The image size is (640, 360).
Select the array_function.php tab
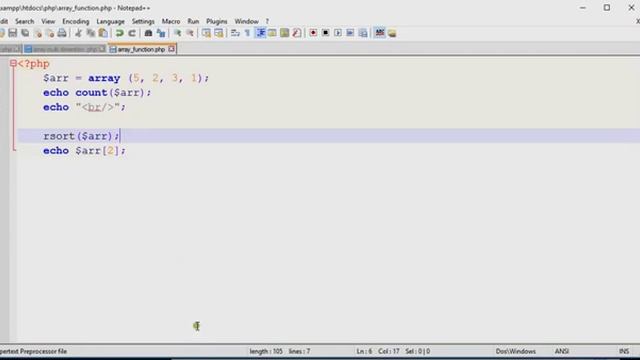click(x=141, y=49)
